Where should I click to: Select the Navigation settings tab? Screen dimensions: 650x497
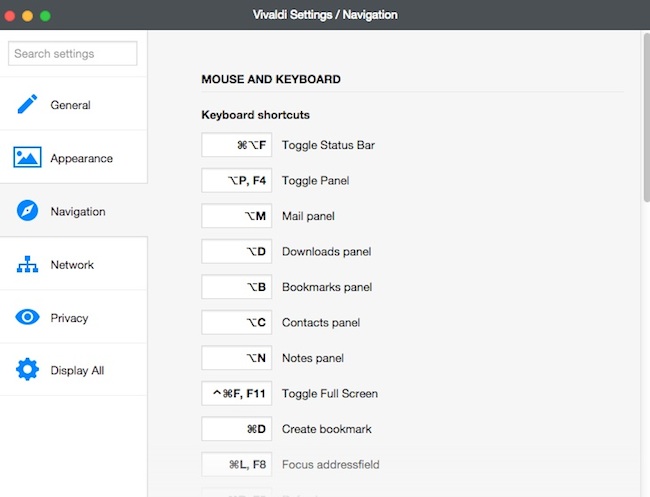pyautogui.click(x=73, y=211)
